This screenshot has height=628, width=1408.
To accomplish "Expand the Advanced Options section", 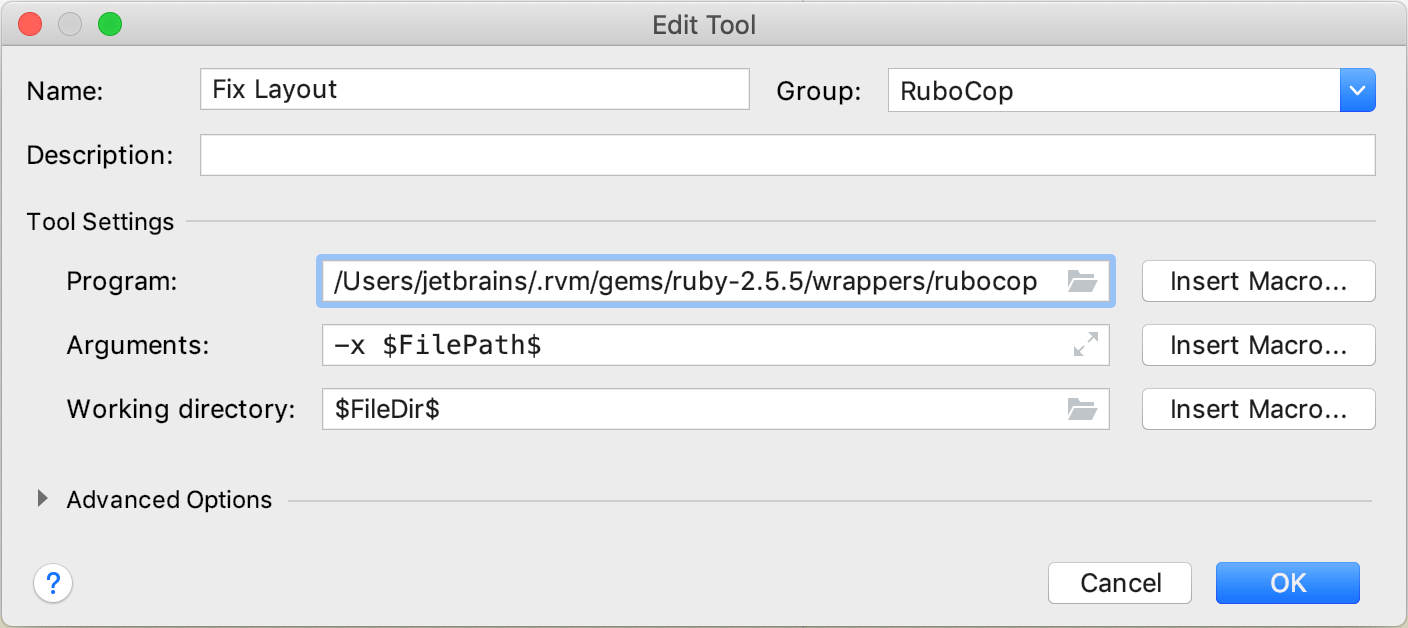I will [42, 498].
